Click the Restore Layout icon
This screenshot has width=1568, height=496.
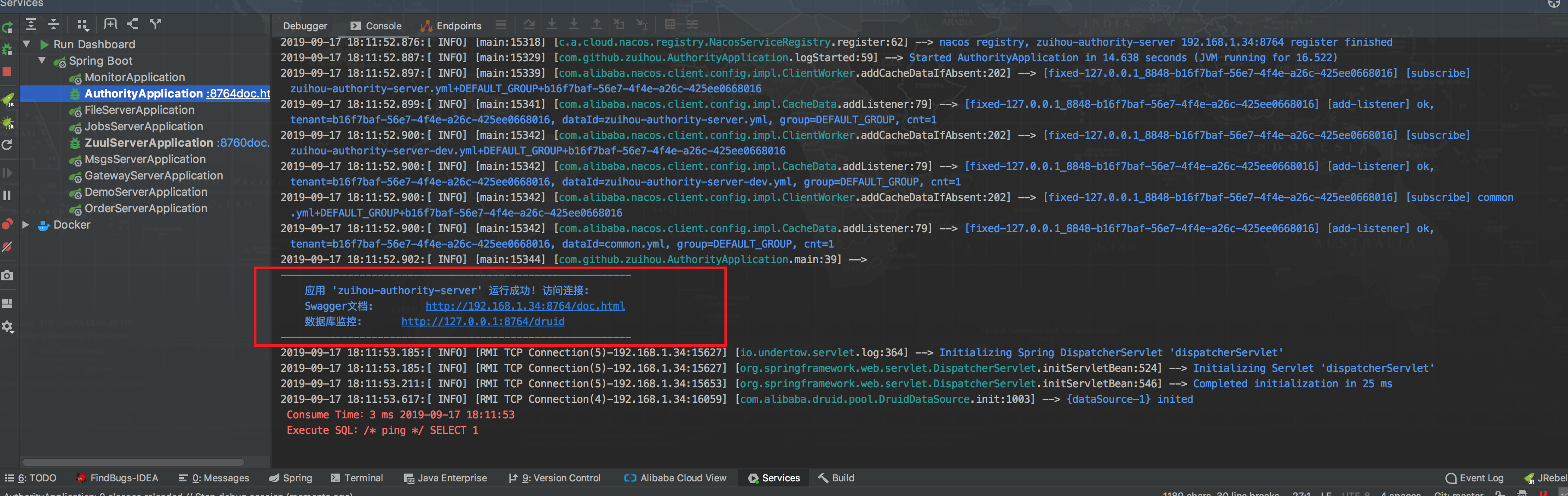coord(7,303)
